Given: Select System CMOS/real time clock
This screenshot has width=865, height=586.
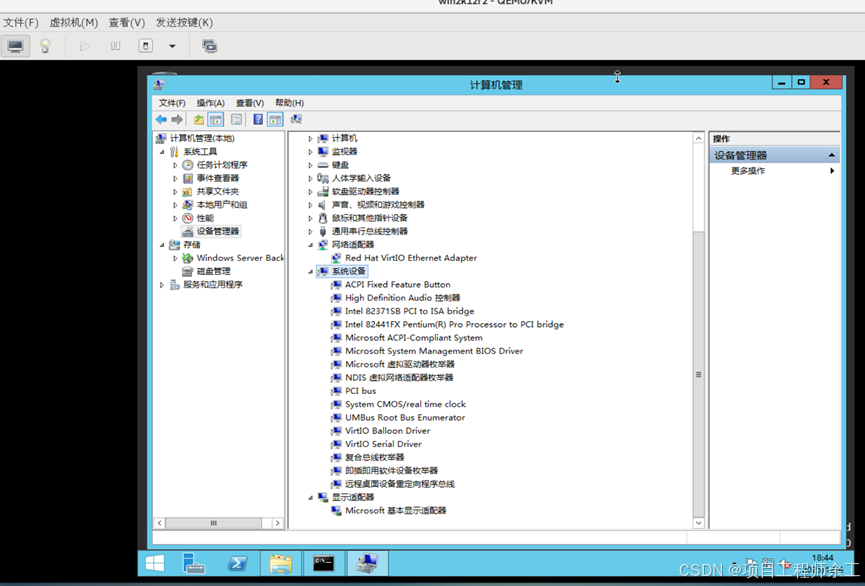Looking at the screenshot, I should tap(405, 404).
